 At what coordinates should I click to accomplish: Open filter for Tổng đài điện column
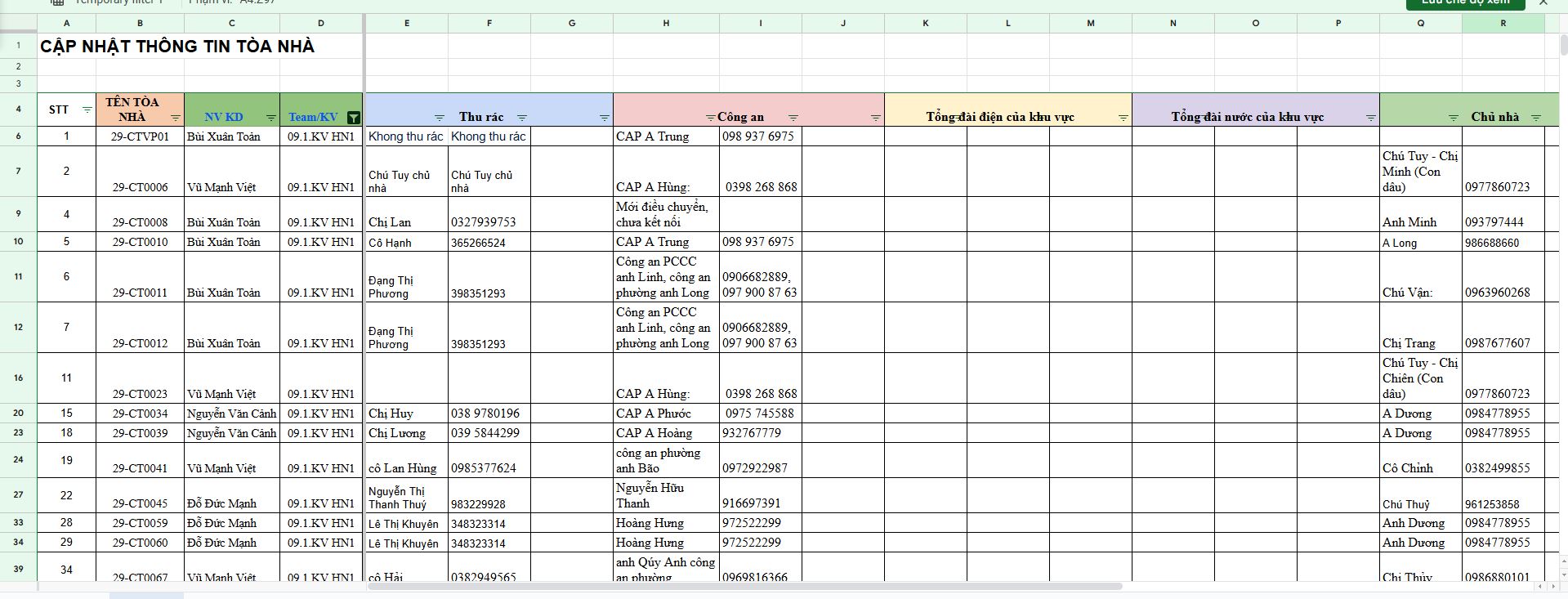[1123, 118]
